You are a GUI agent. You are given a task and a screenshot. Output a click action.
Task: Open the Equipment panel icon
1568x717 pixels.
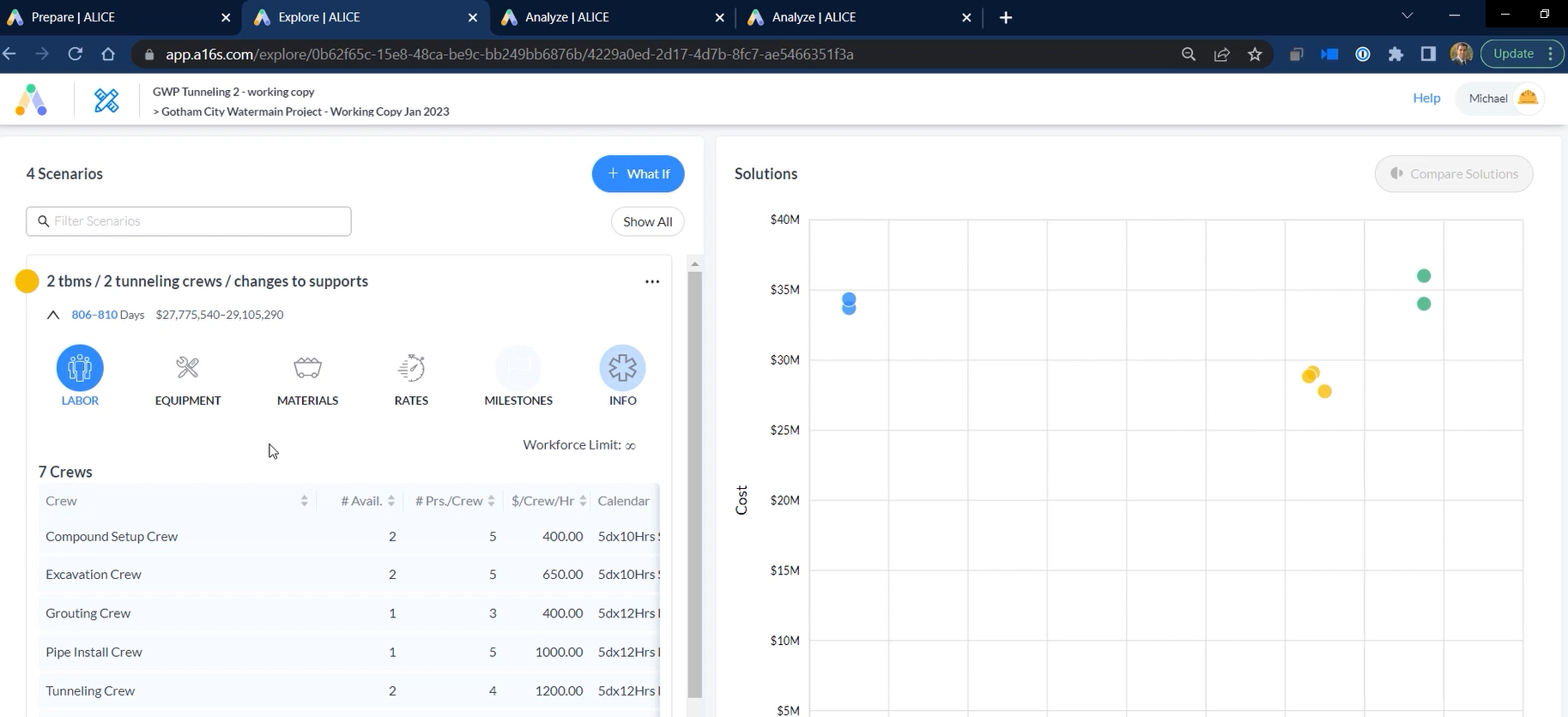(187, 368)
